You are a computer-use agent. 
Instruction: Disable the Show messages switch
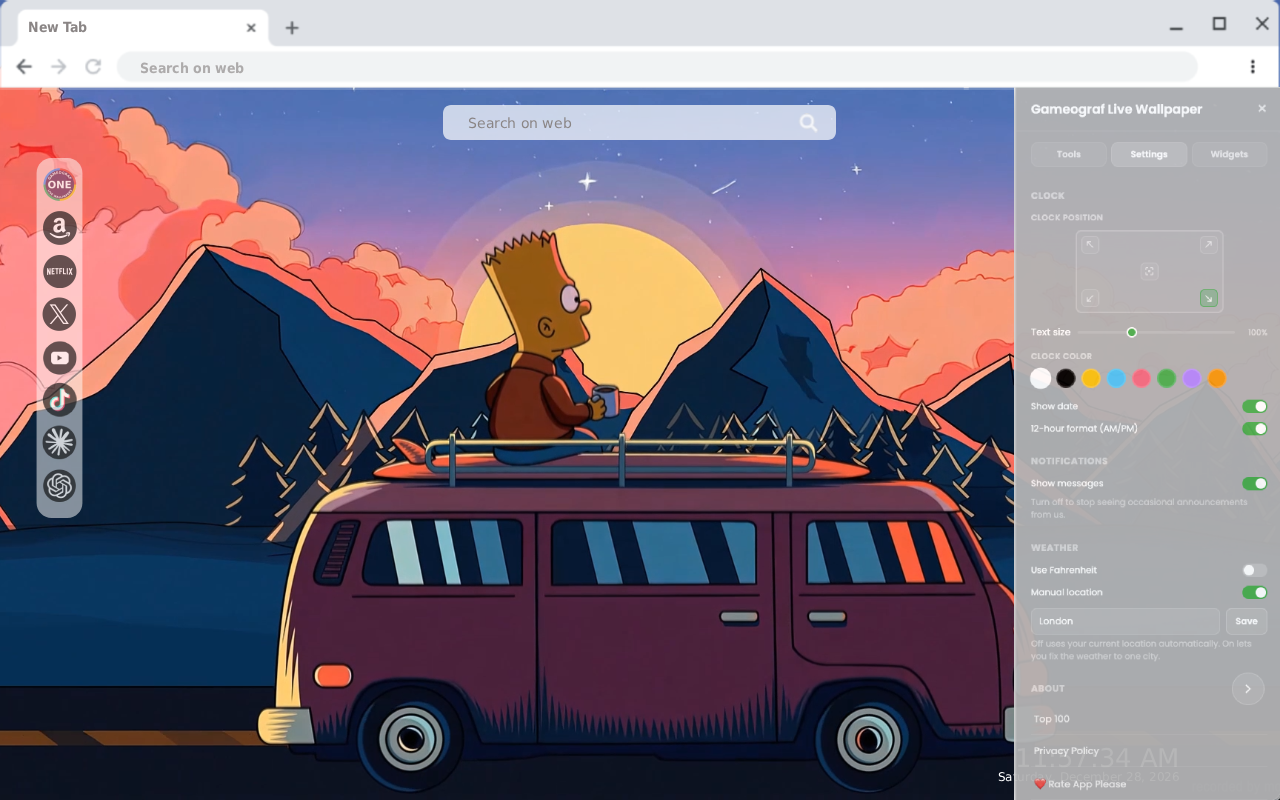click(x=1254, y=484)
